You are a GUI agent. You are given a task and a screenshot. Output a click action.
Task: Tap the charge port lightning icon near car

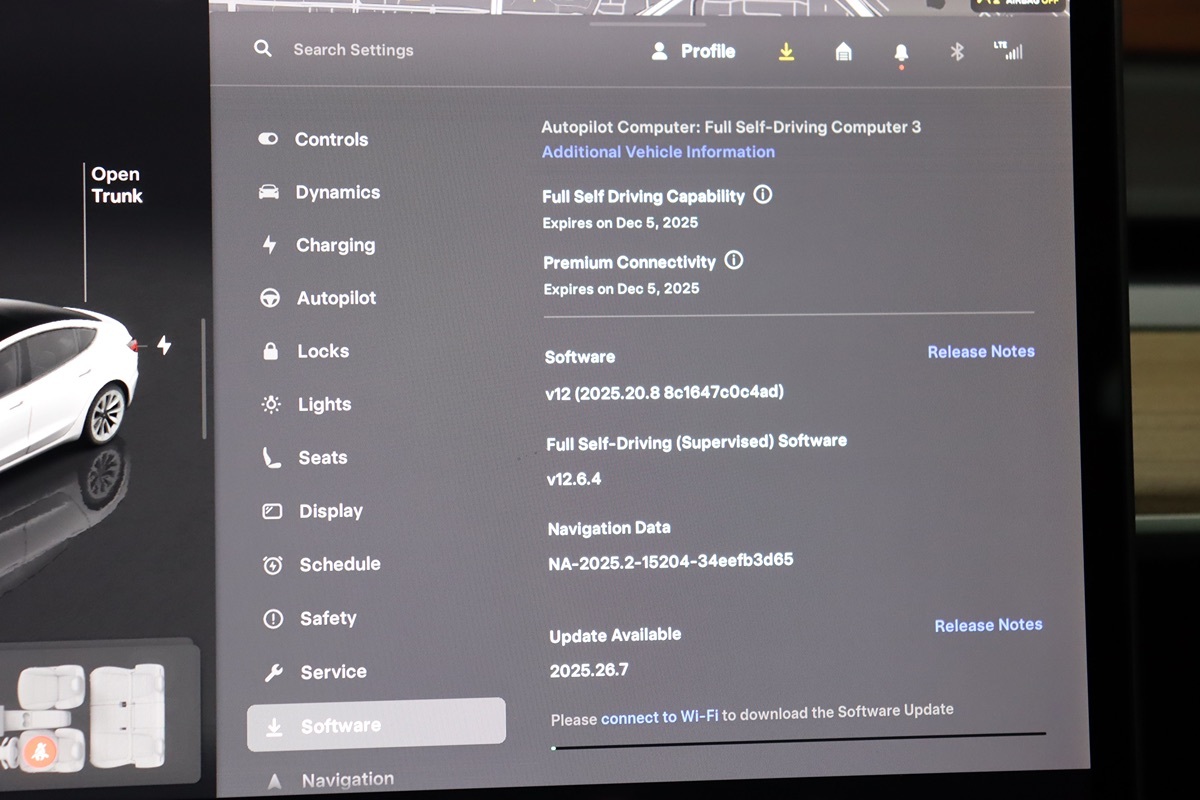click(x=164, y=346)
